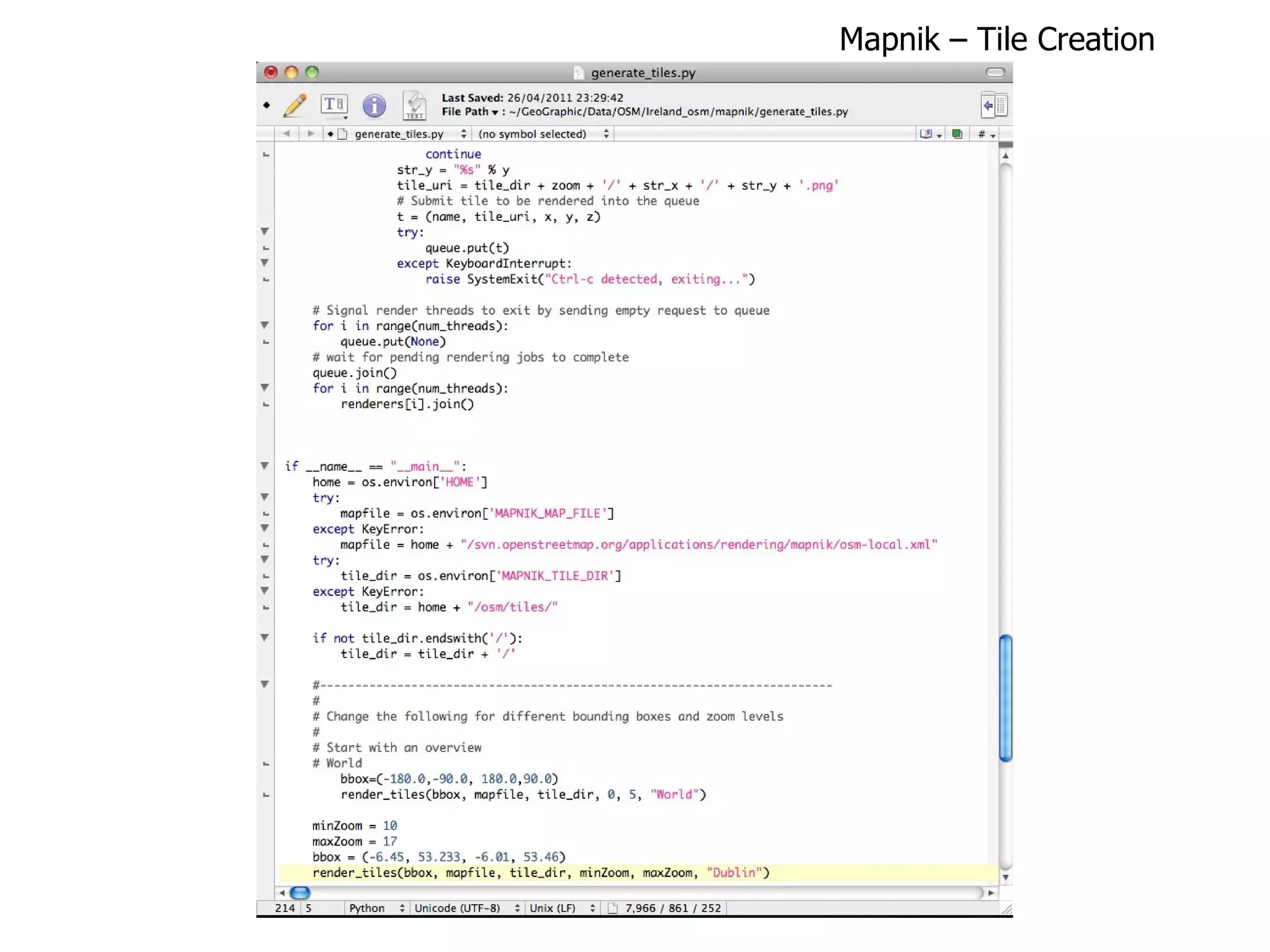
Task: Click the blue vertical scrollbar thumb
Action: pos(1005,698)
